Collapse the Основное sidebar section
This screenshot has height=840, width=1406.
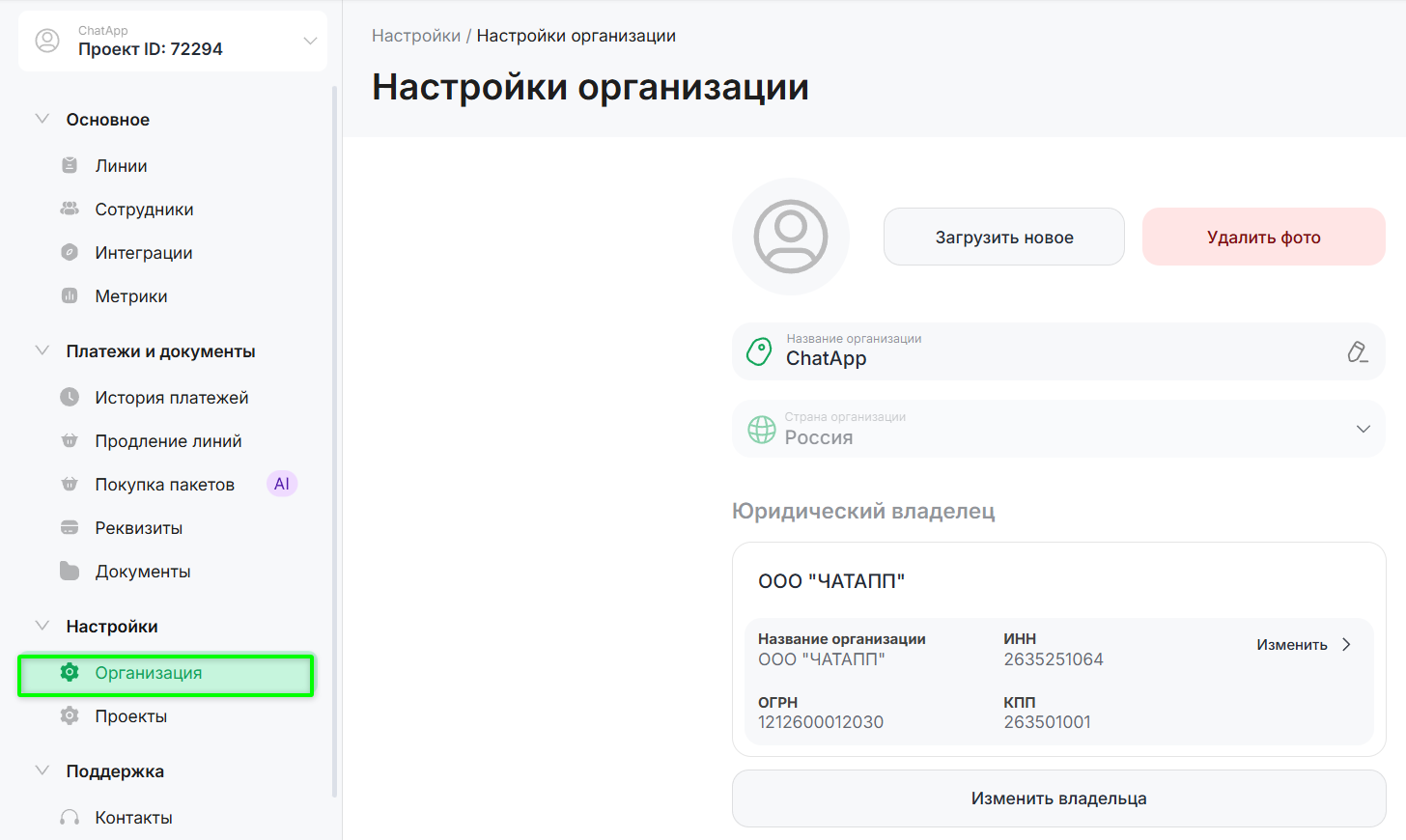[42, 120]
